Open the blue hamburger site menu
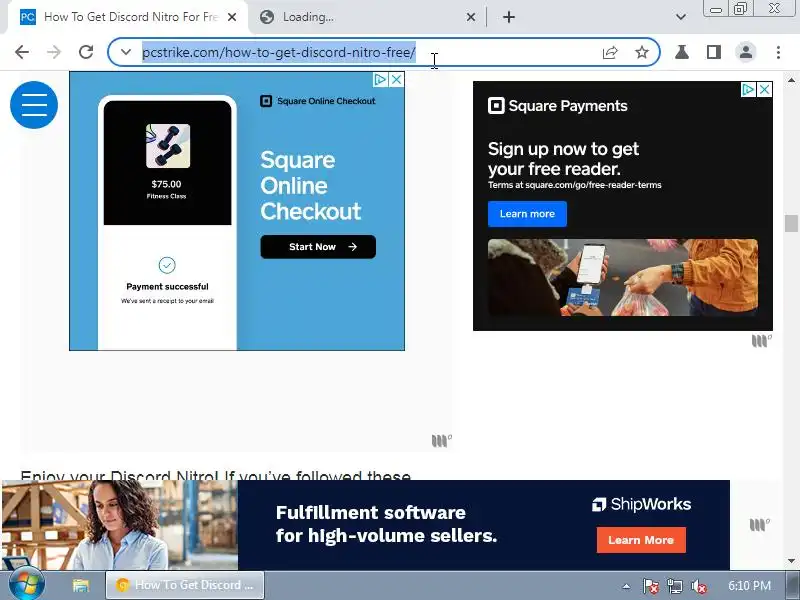The height and width of the screenshot is (600, 800). point(34,105)
